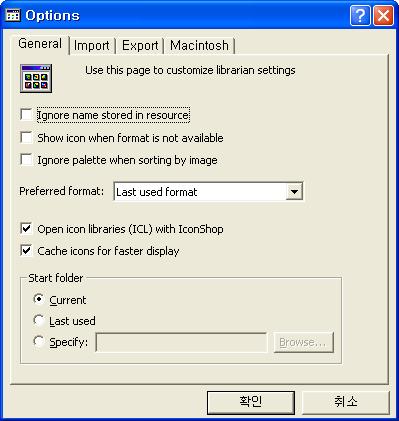Click the 취소 cancel button
The width and height of the screenshot is (399, 421).
coord(345,402)
